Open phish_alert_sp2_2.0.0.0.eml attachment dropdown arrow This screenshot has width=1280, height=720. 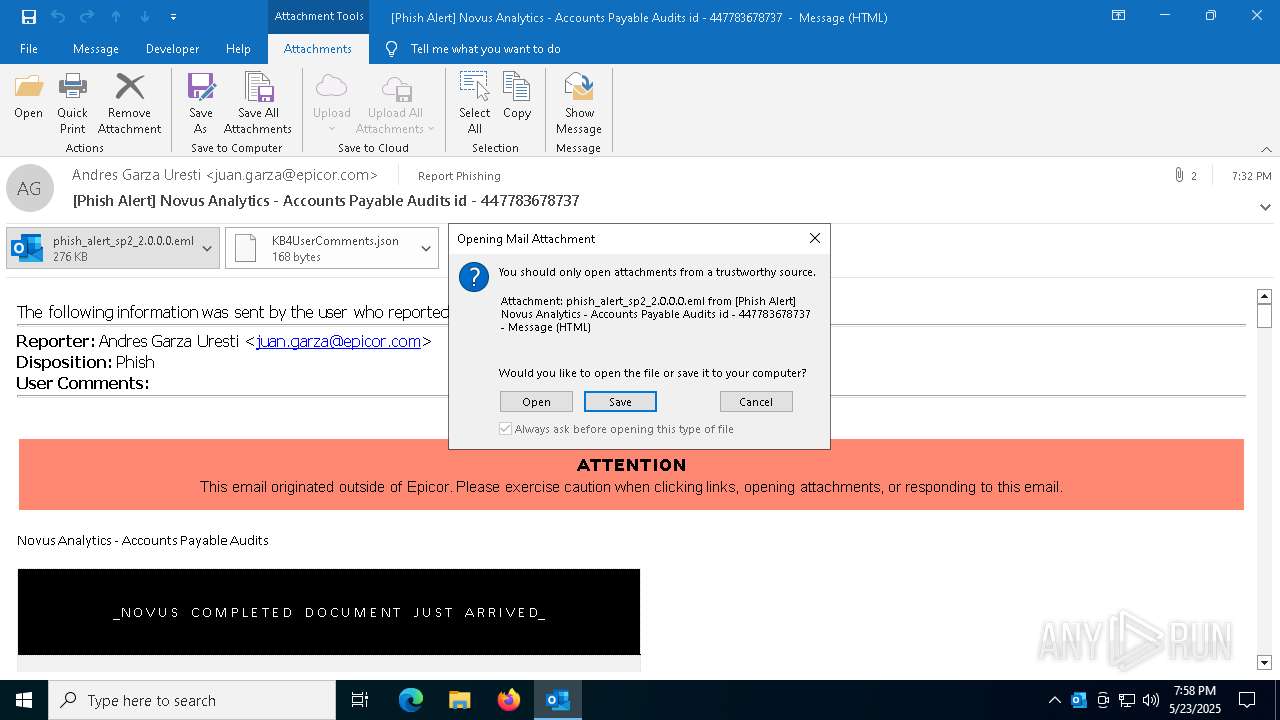click(207, 249)
